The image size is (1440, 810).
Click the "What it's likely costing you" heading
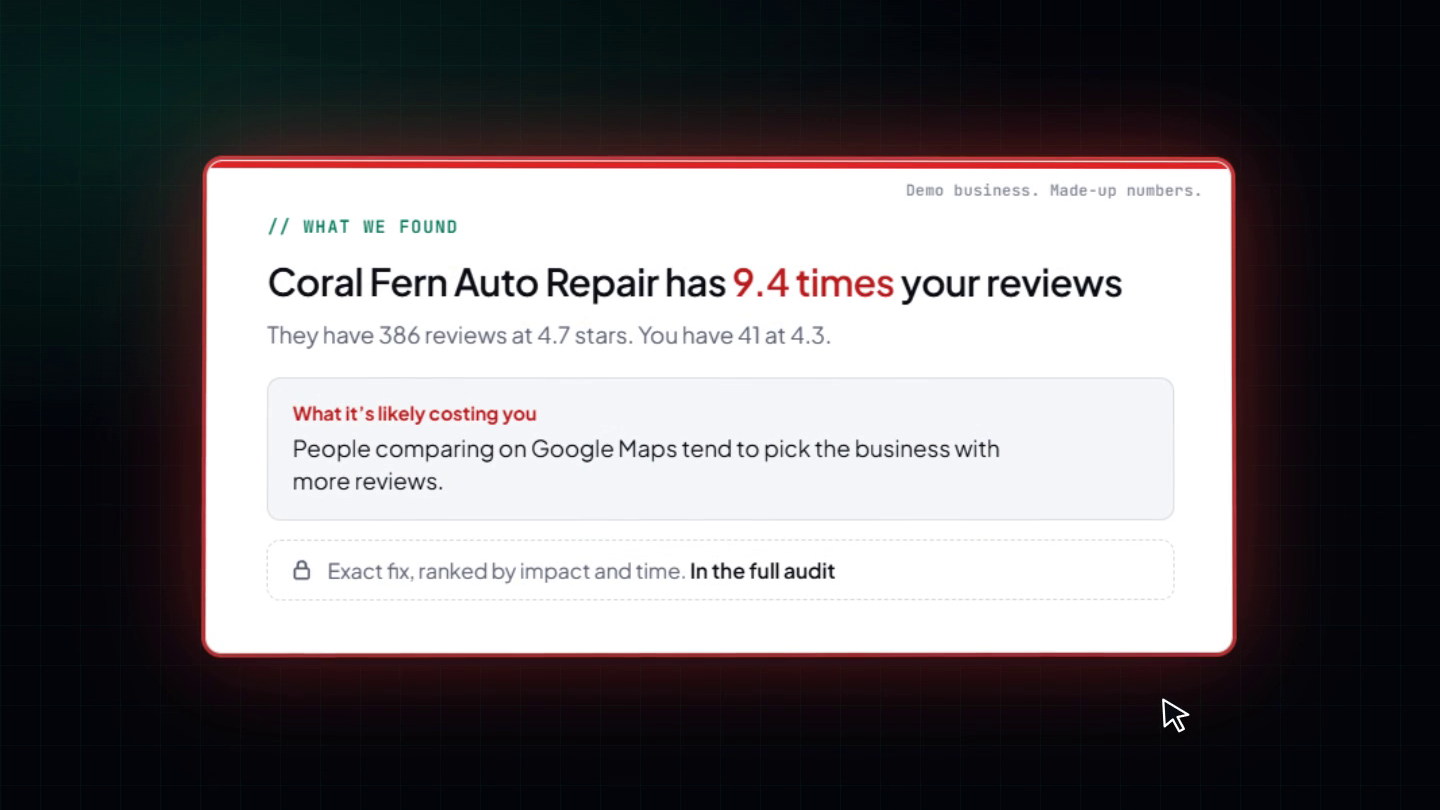414,414
